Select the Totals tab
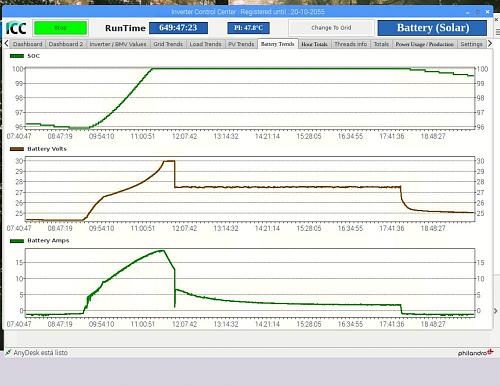Image resolution: width=500 pixels, height=385 pixels. (381, 44)
